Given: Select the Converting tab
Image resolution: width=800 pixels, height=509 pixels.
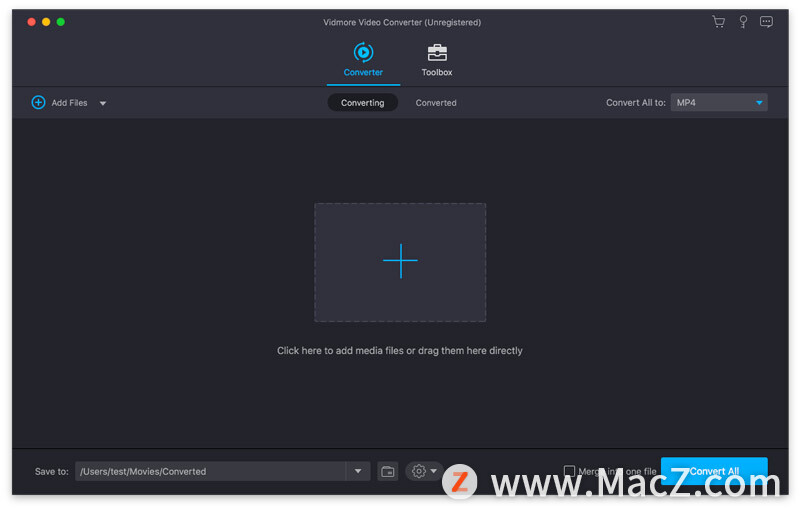Looking at the screenshot, I should click(362, 103).
